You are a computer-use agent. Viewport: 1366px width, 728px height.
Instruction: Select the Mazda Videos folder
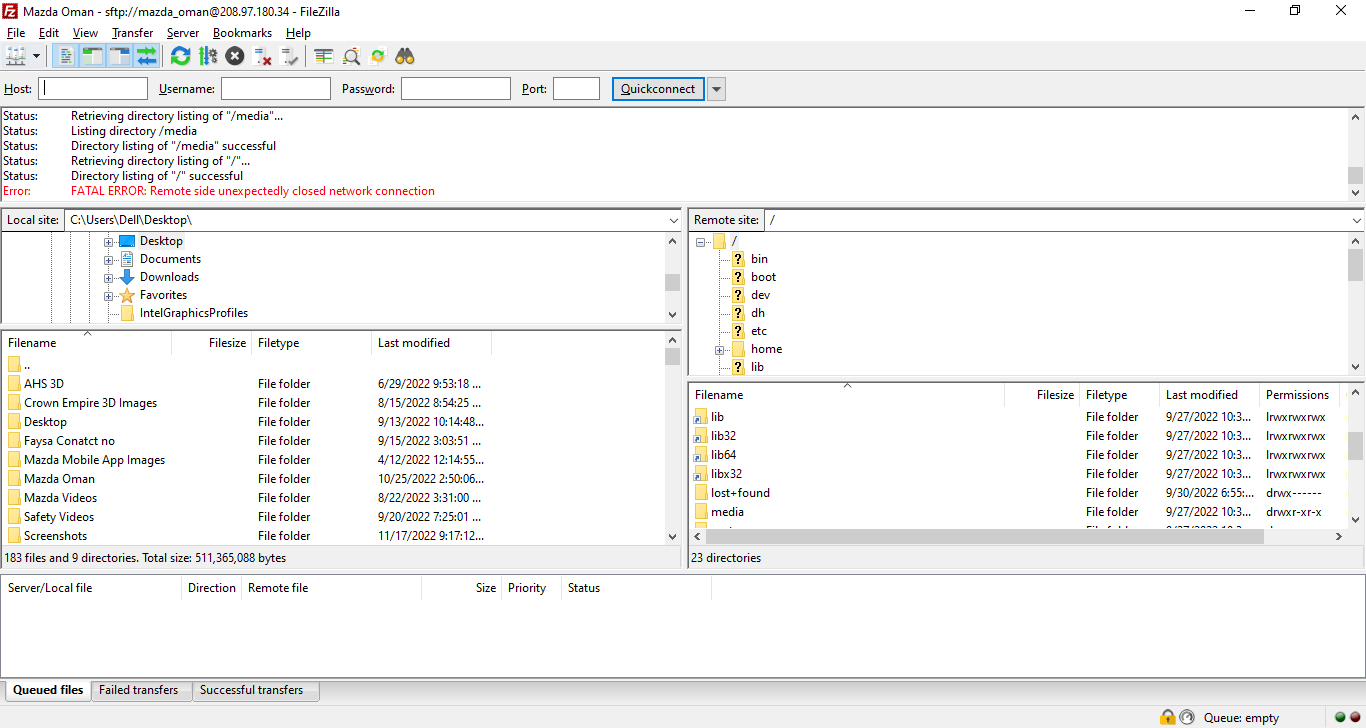60,498
